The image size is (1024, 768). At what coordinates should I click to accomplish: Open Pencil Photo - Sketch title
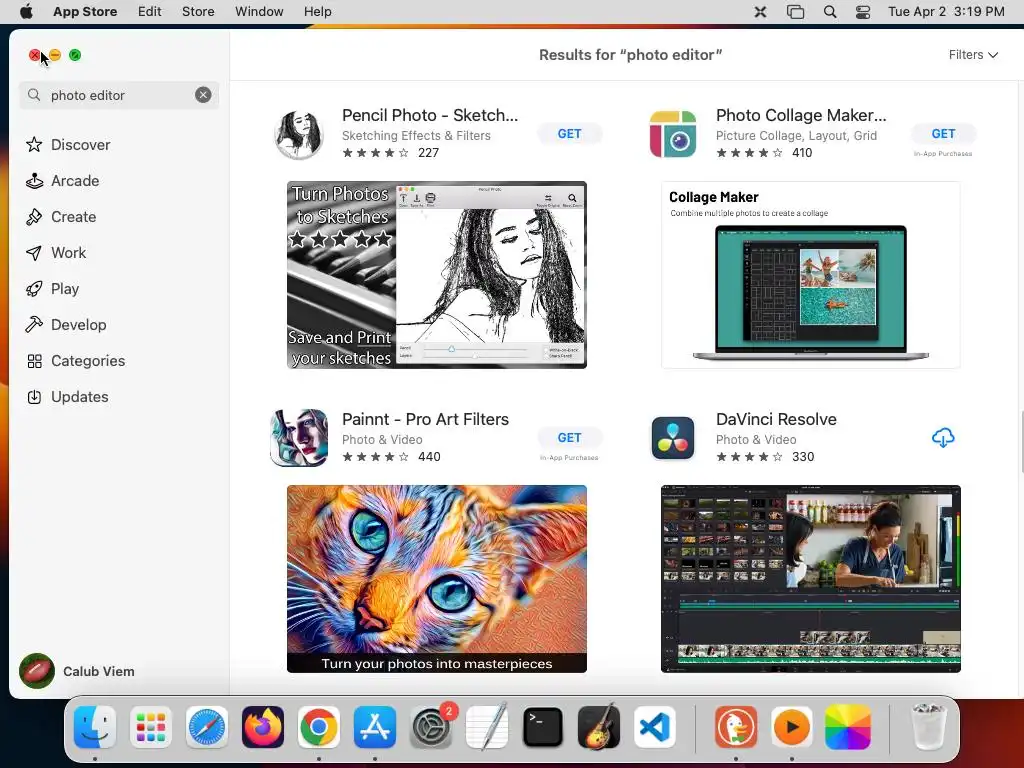[430, 115]
